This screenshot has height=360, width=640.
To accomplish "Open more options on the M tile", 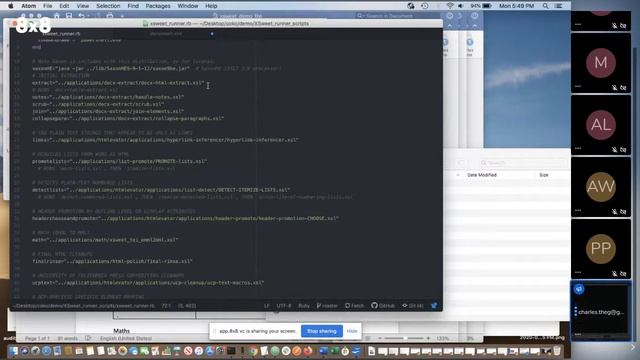I will 578,87.
